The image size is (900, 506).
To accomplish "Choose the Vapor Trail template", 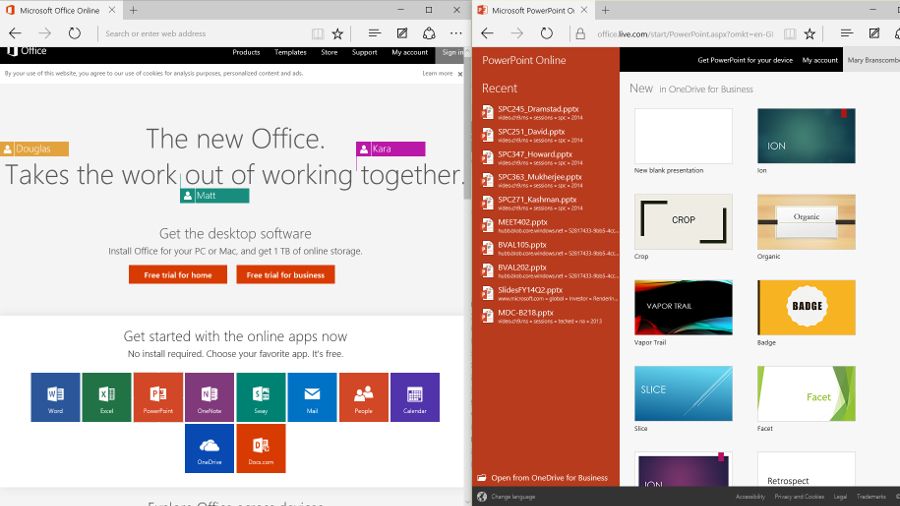I will click(x=683, y=308).
